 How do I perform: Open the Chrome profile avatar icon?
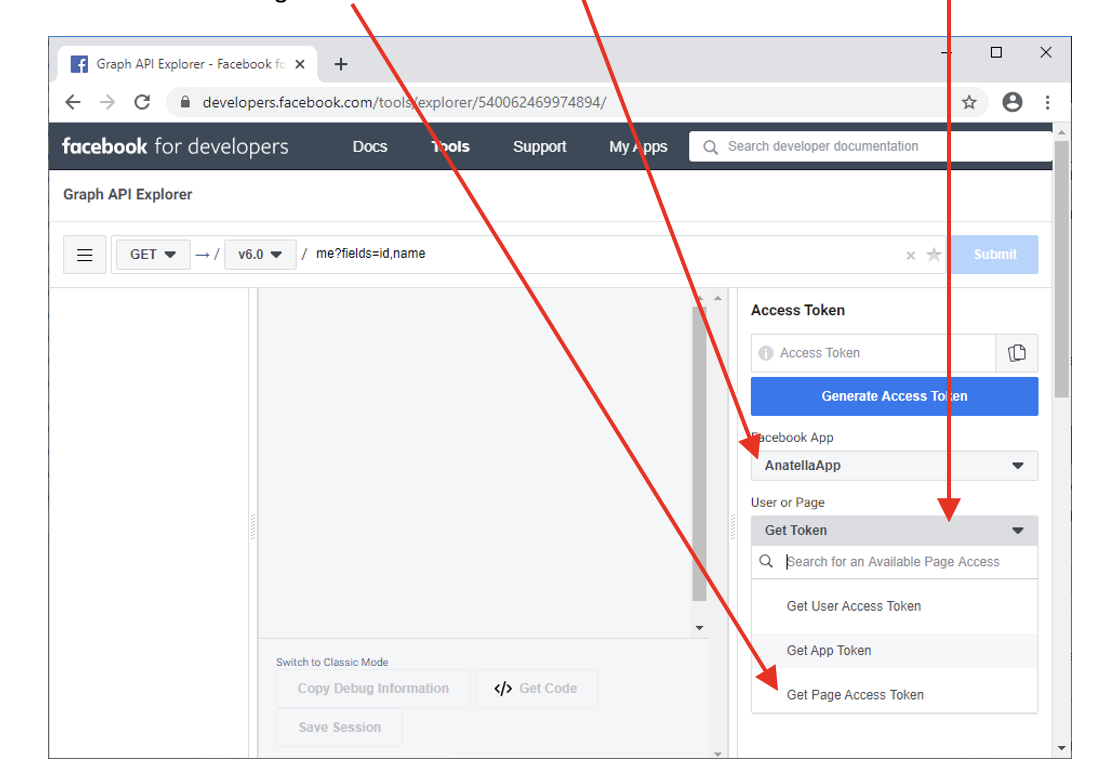click(1012, 102)
